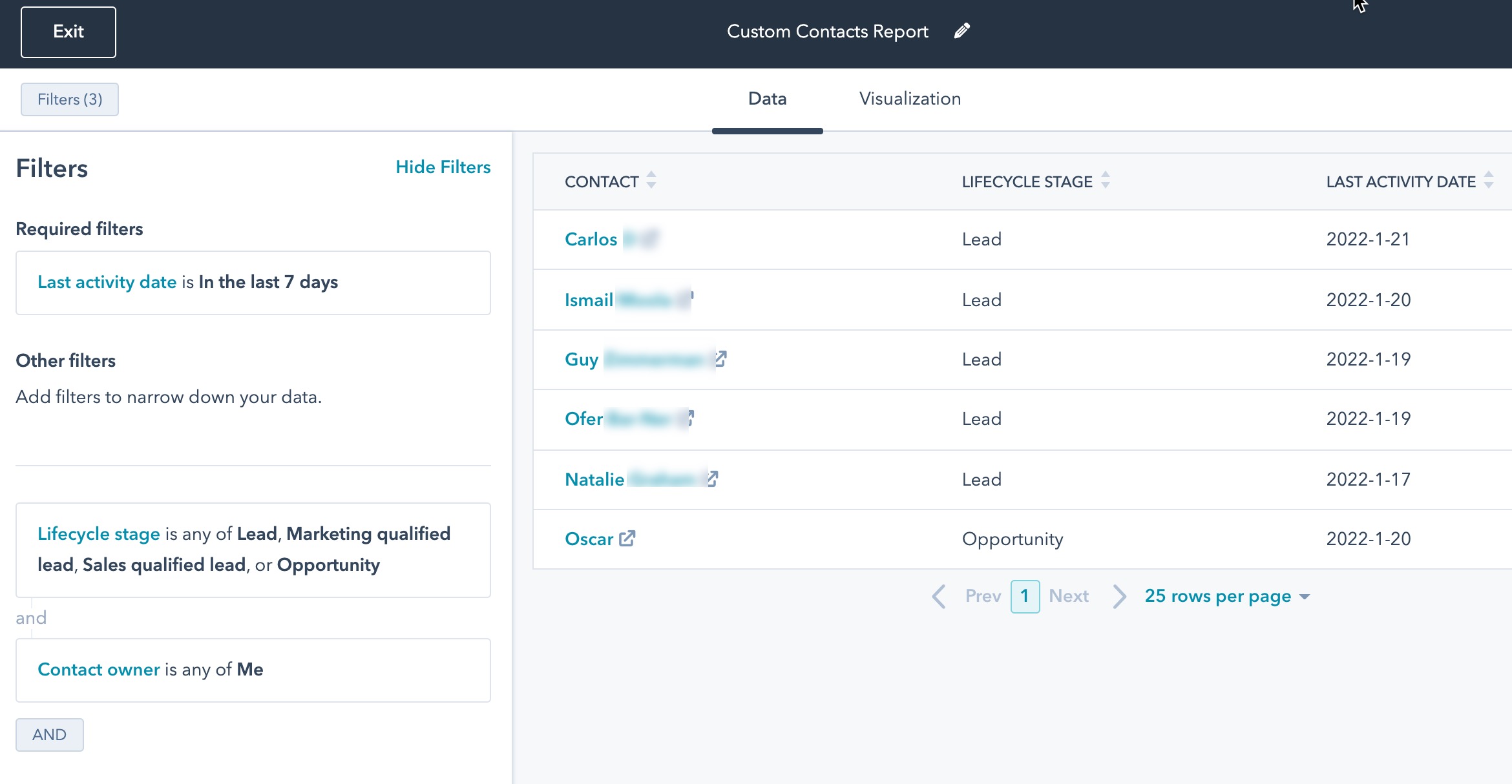Open Oscar's external link icon
Image resolution: width=1512 pixels, height=784 pixels.
click(x=627, y=539)
